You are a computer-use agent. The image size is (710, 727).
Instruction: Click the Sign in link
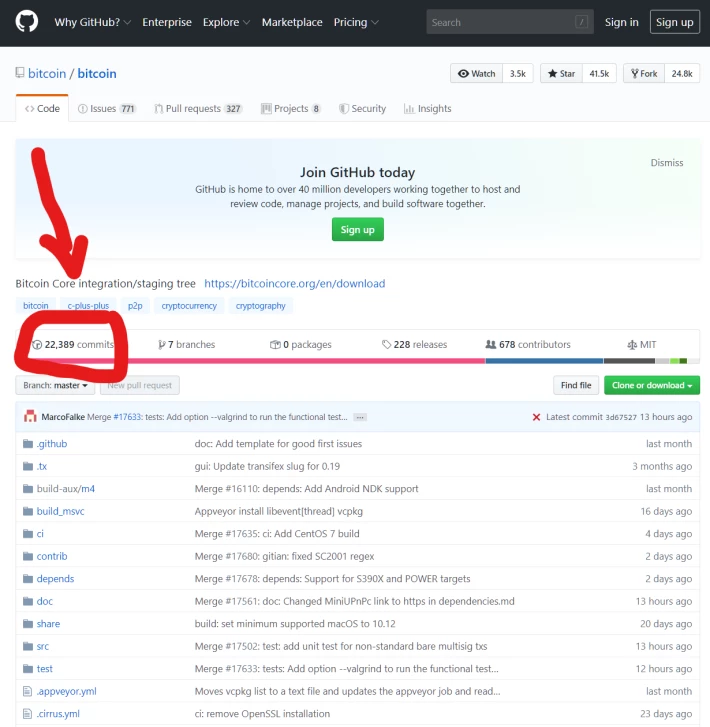click(621, 22)
